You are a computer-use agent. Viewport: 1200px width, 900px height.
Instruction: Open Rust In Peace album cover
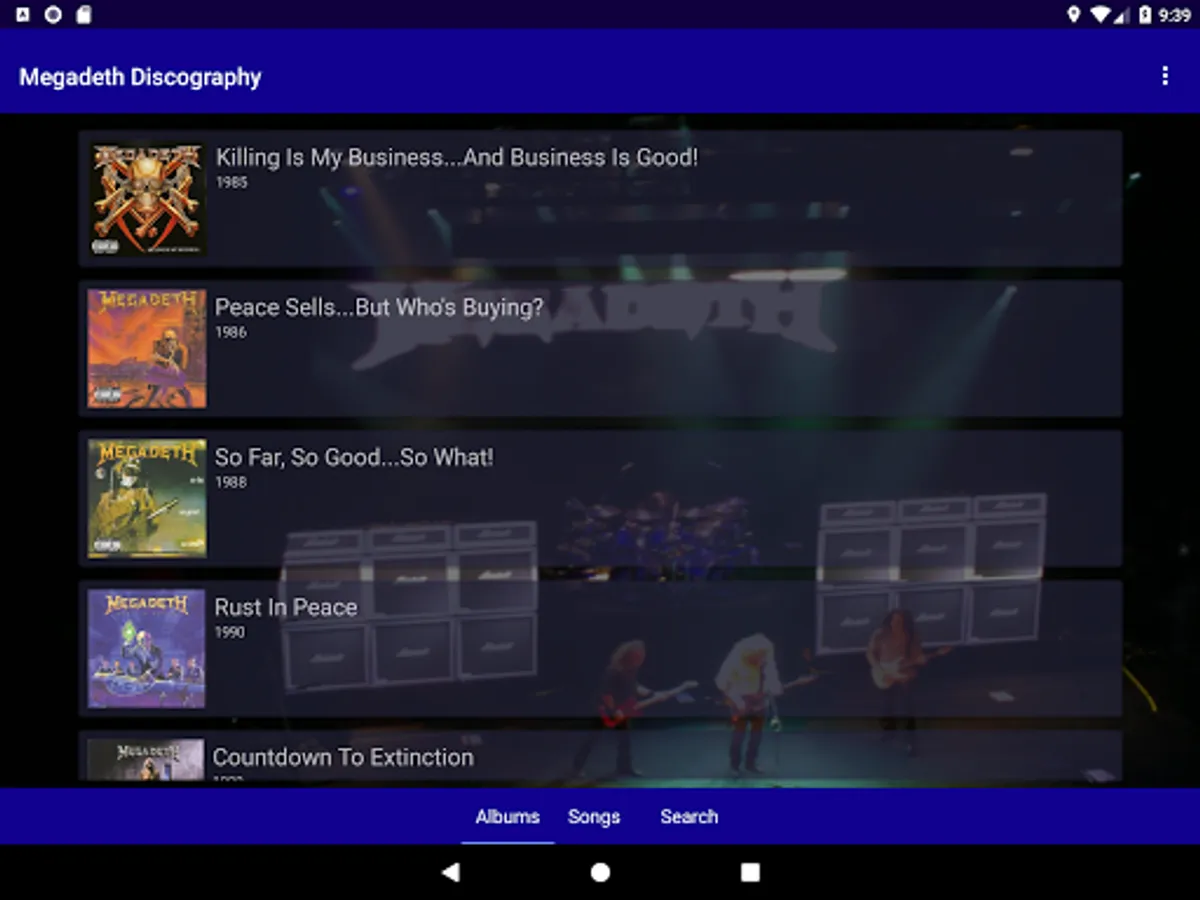tap(147, 648)
